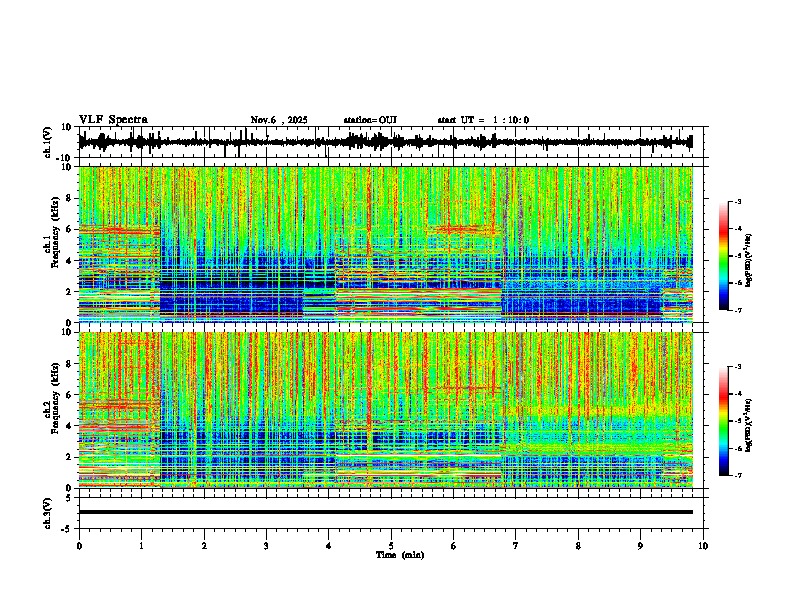This screenshot has height=612, width=792.
Task: Click the "Time (min)" axis label
Action: coord(400,555)
